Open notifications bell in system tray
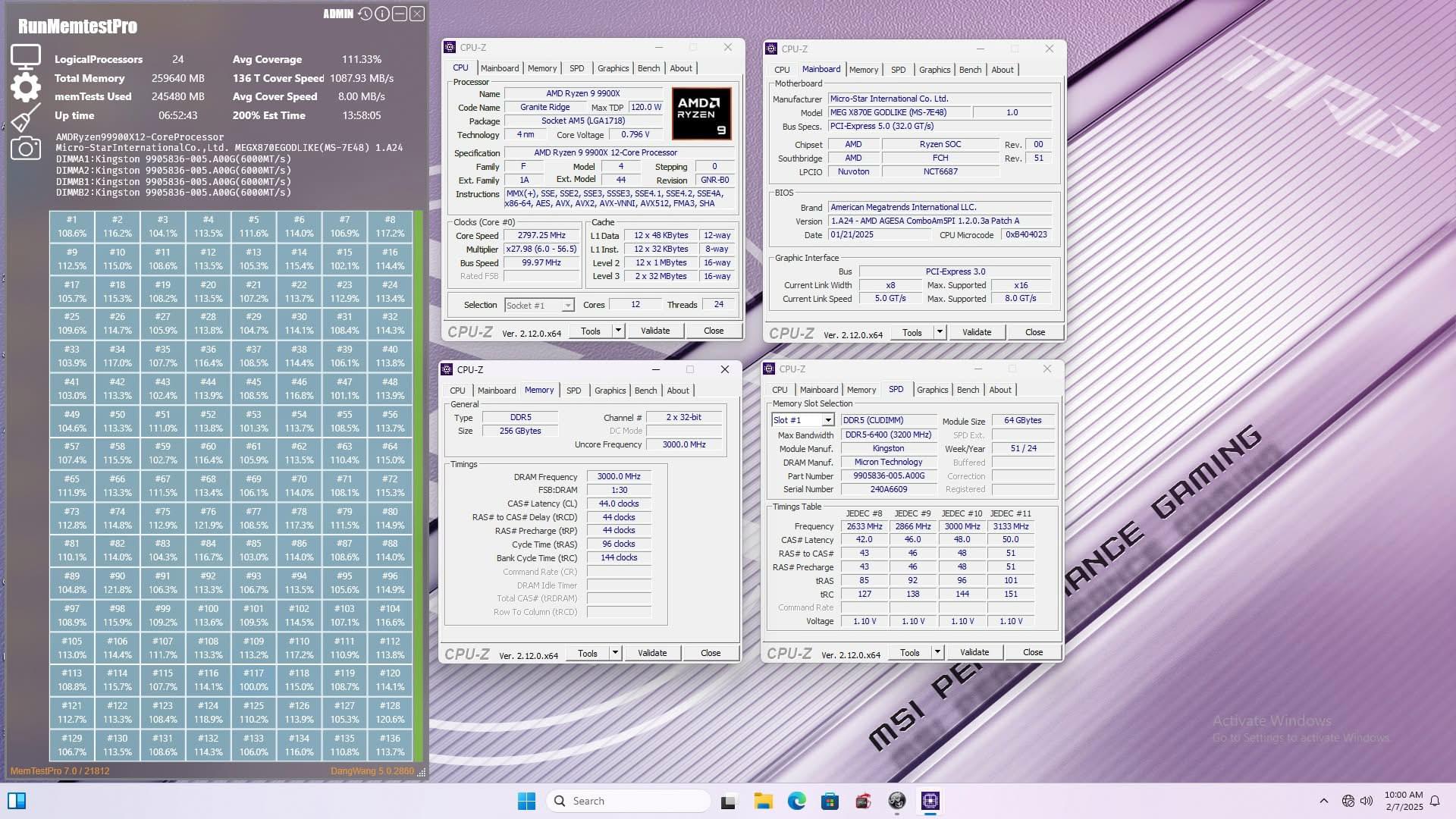This screenshot has height=819, width=1456. pos(1435,801)
